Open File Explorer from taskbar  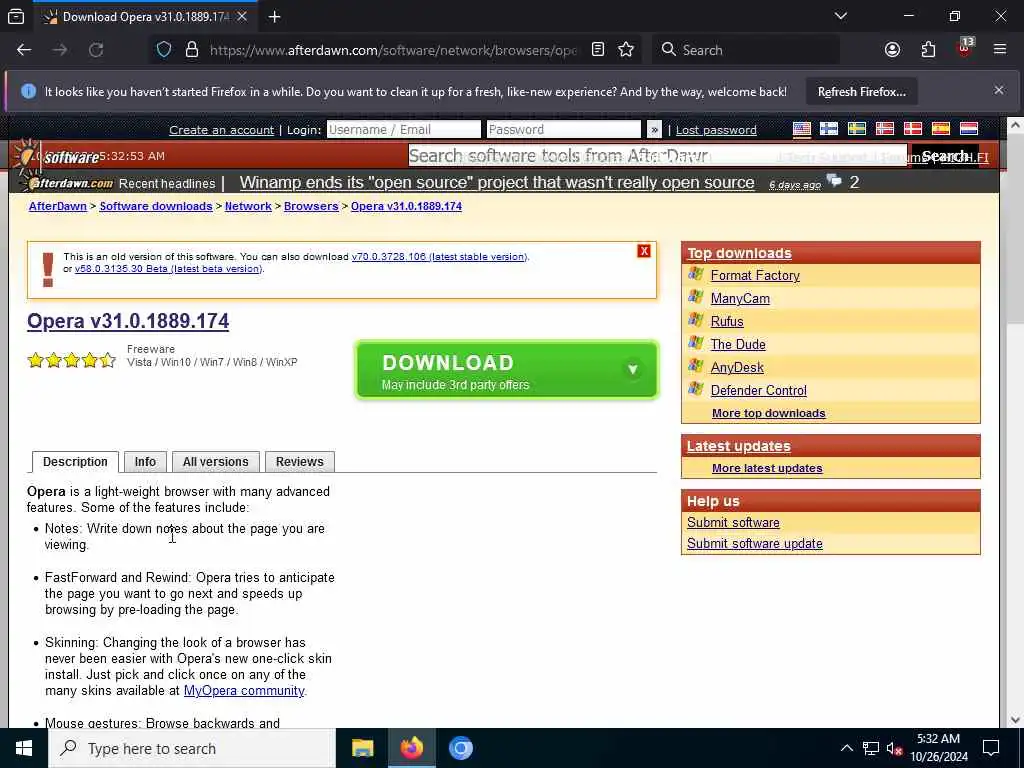click(362, 748)
